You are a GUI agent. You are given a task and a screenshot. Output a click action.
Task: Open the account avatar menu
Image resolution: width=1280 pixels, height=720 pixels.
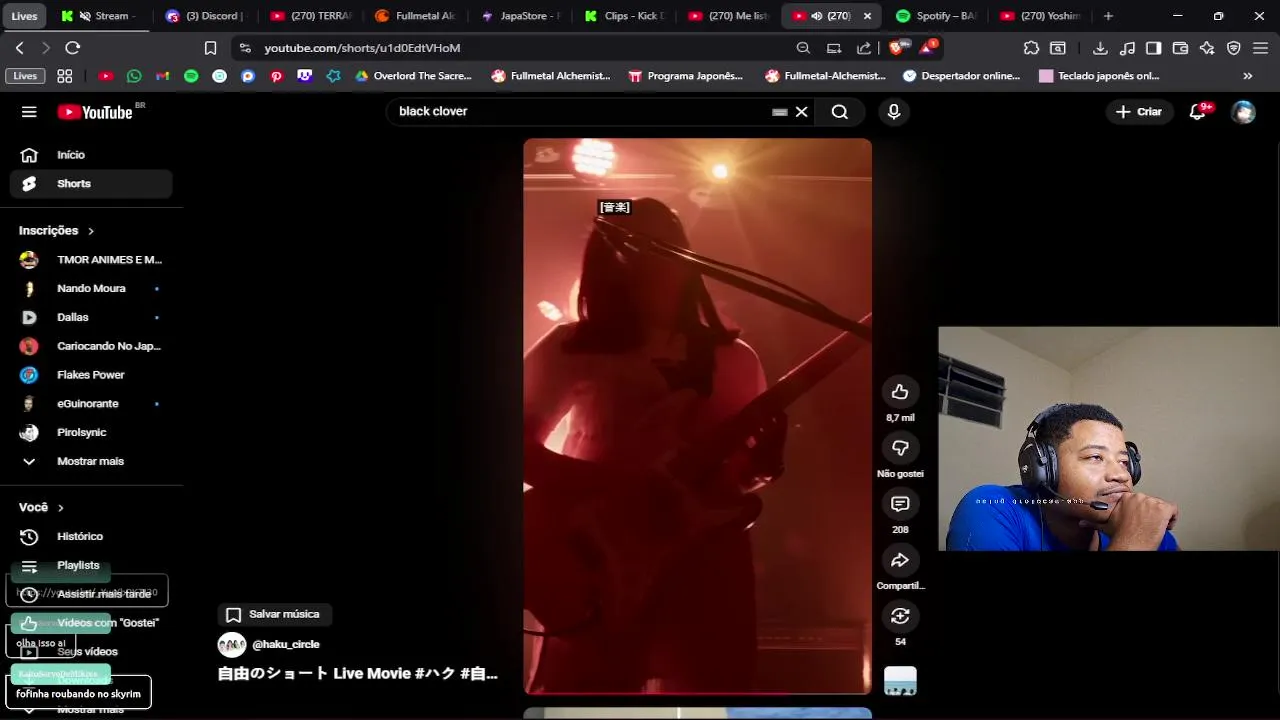click(x=1243, y=112)
